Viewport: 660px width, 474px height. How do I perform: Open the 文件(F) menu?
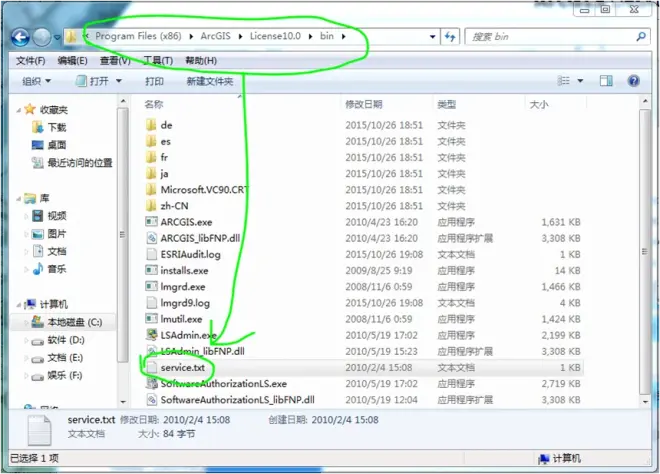(32, 61)
